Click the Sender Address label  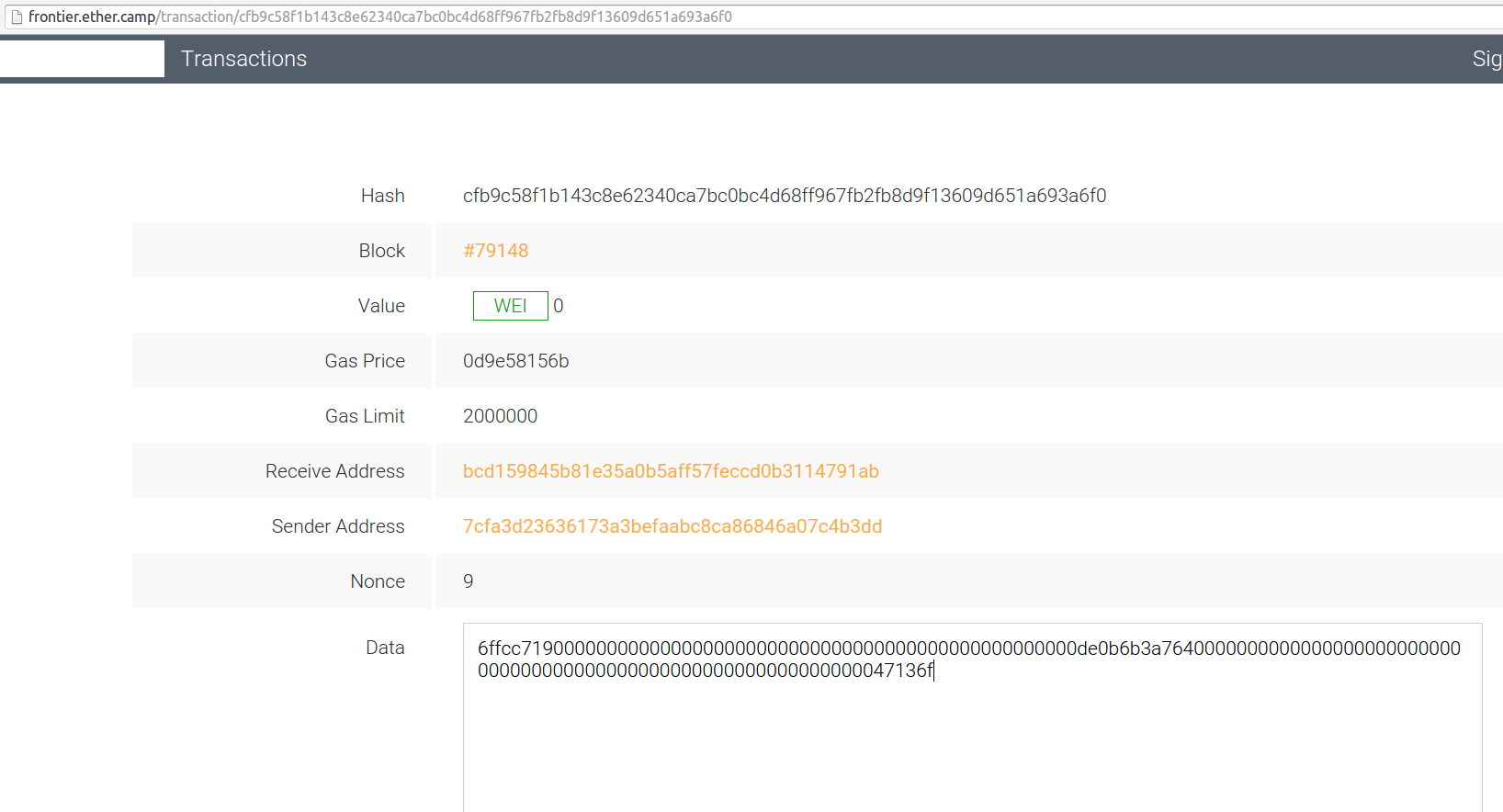click(x=337, y=526)
